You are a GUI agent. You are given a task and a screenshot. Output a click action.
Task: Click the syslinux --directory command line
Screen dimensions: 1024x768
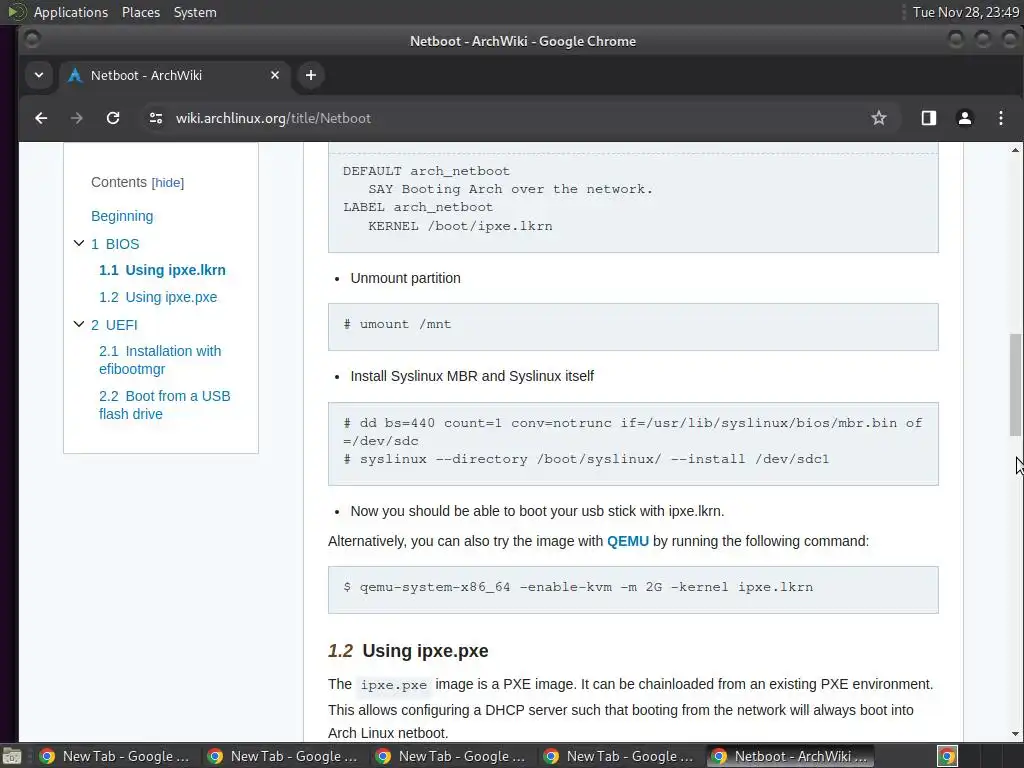click(586, 459)
